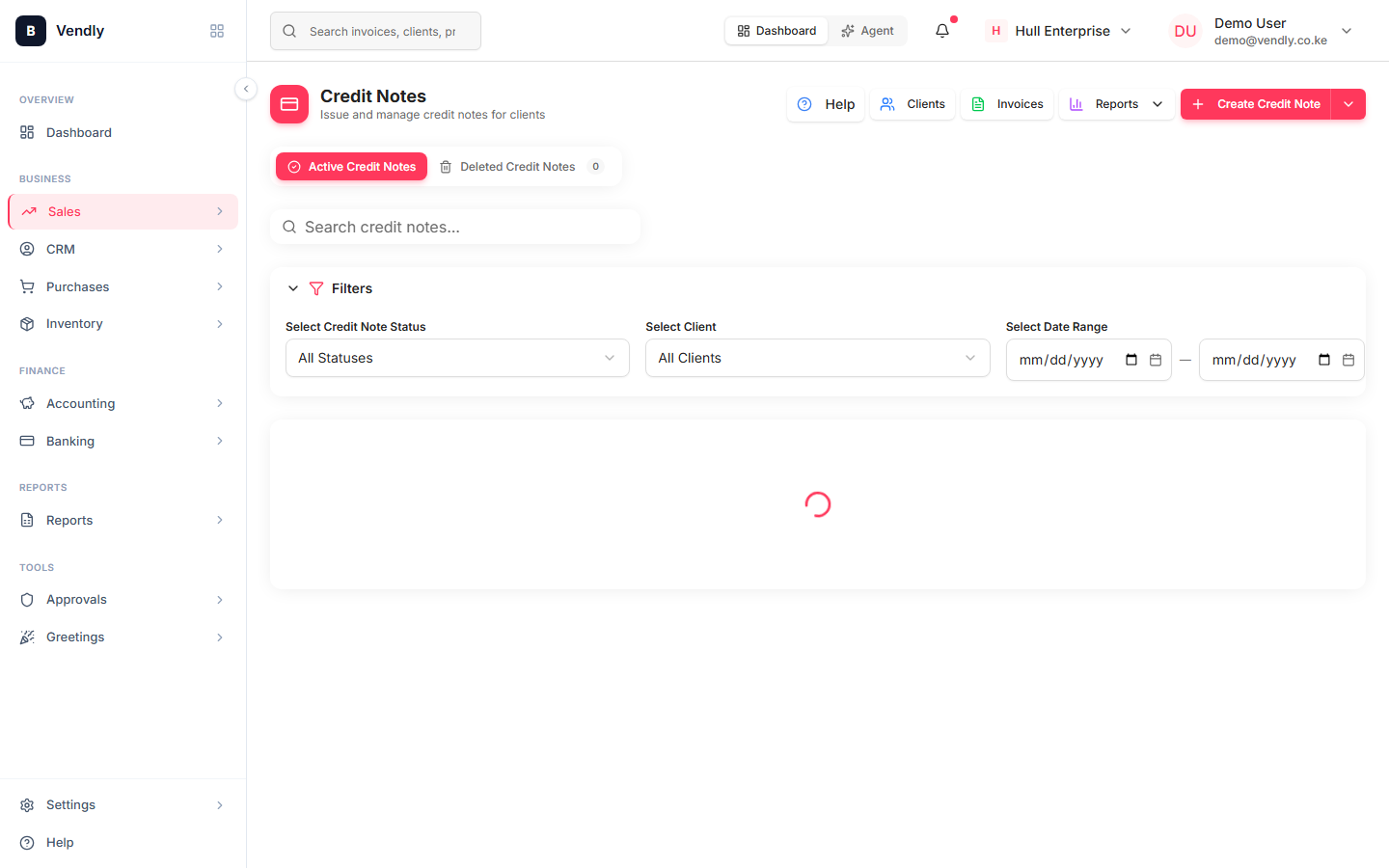The image size is (1389, 868).
Task: Click the Approvals shield icon
Action: [x=27, y=599]
